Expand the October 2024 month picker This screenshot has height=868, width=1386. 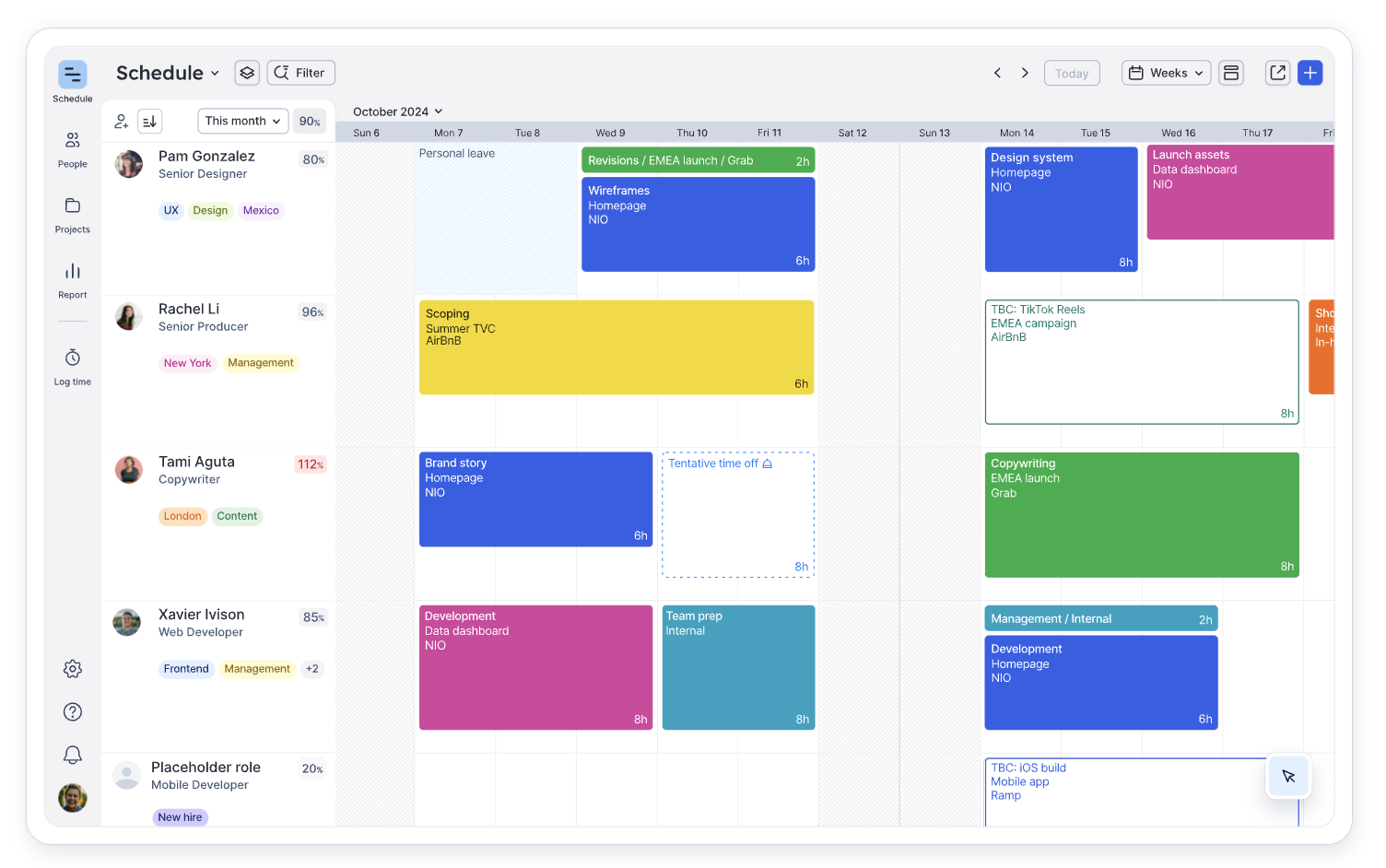coord(397,111)
